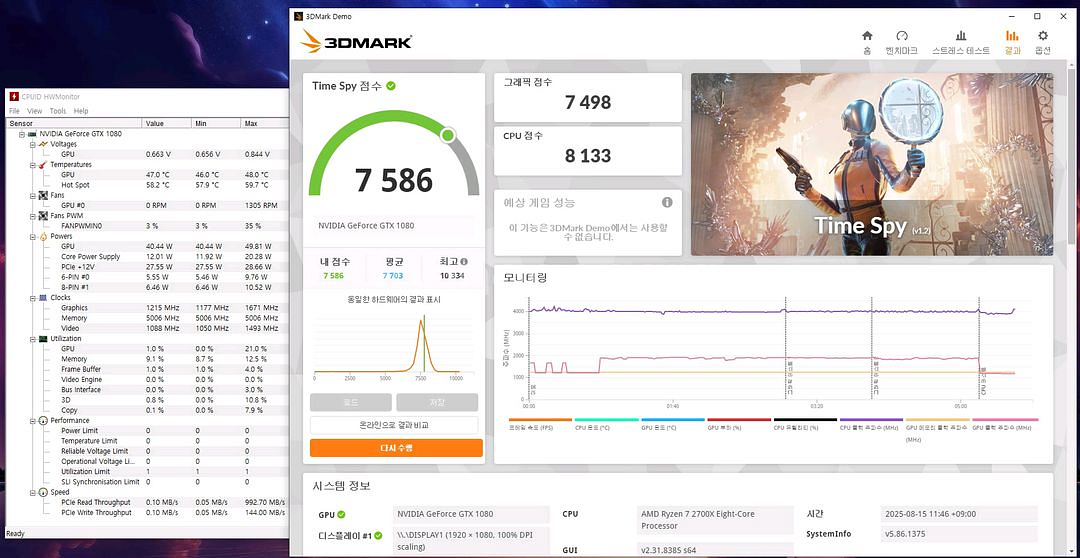Screen dimensions: 1080x558
Task: Click the knob on the Time Spy score gauge
Action: pos(448,134)
